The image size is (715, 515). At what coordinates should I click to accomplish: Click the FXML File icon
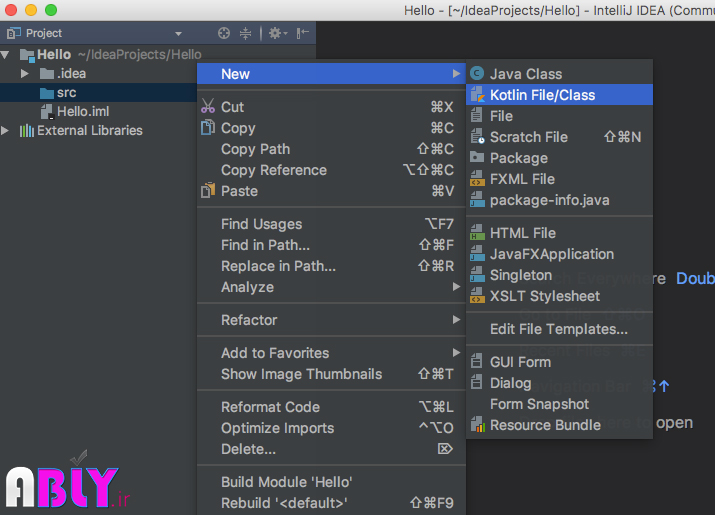click(x=477, y=178)
